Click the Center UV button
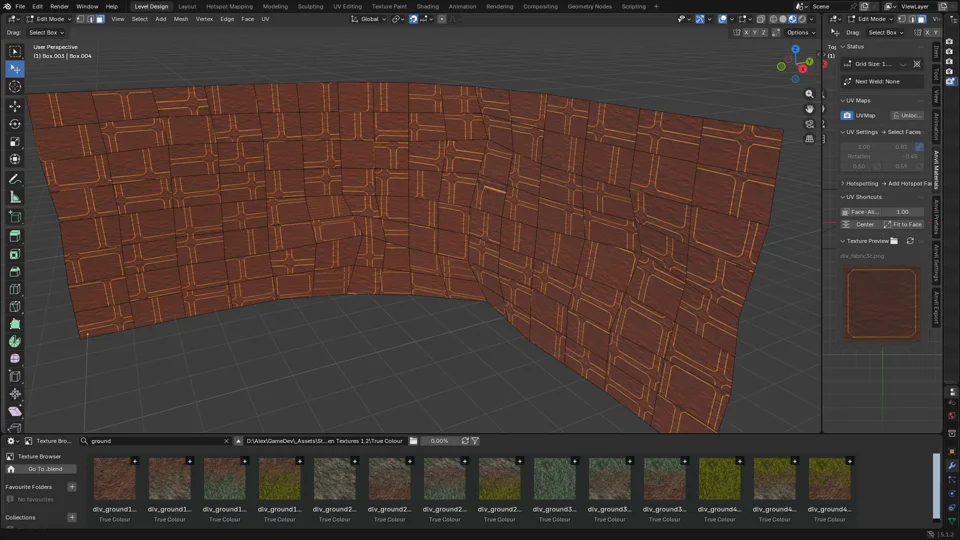This screenshot has height=540, width=960. 860,225
